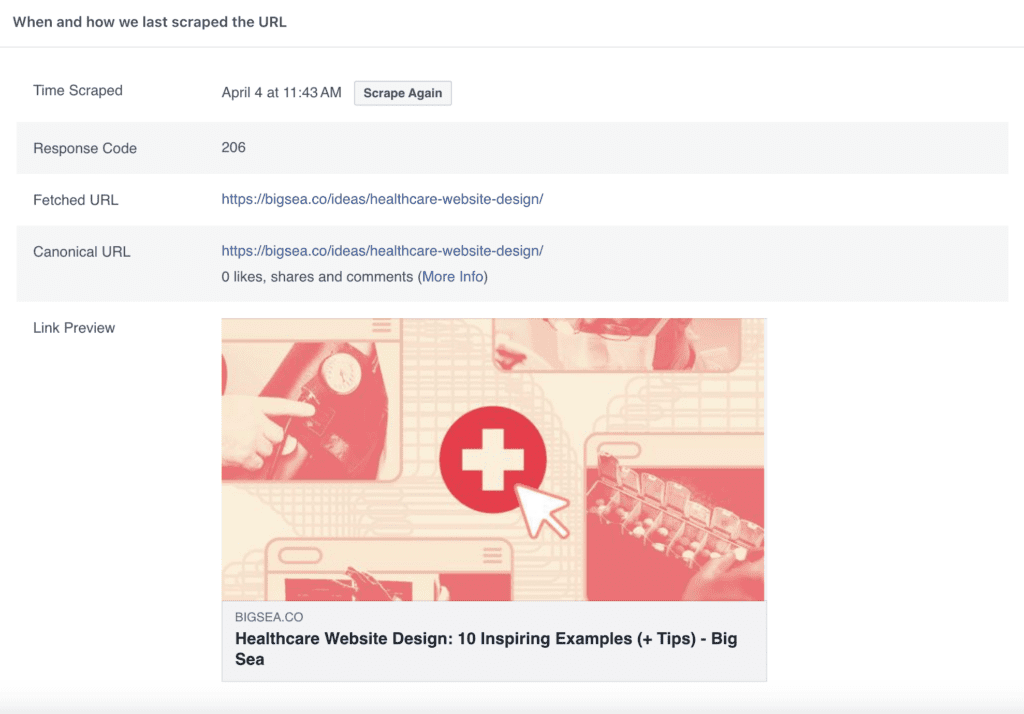Open the Fetched URL bigsea.co link
Screen dimensions: 1024x714
point(382,199)
